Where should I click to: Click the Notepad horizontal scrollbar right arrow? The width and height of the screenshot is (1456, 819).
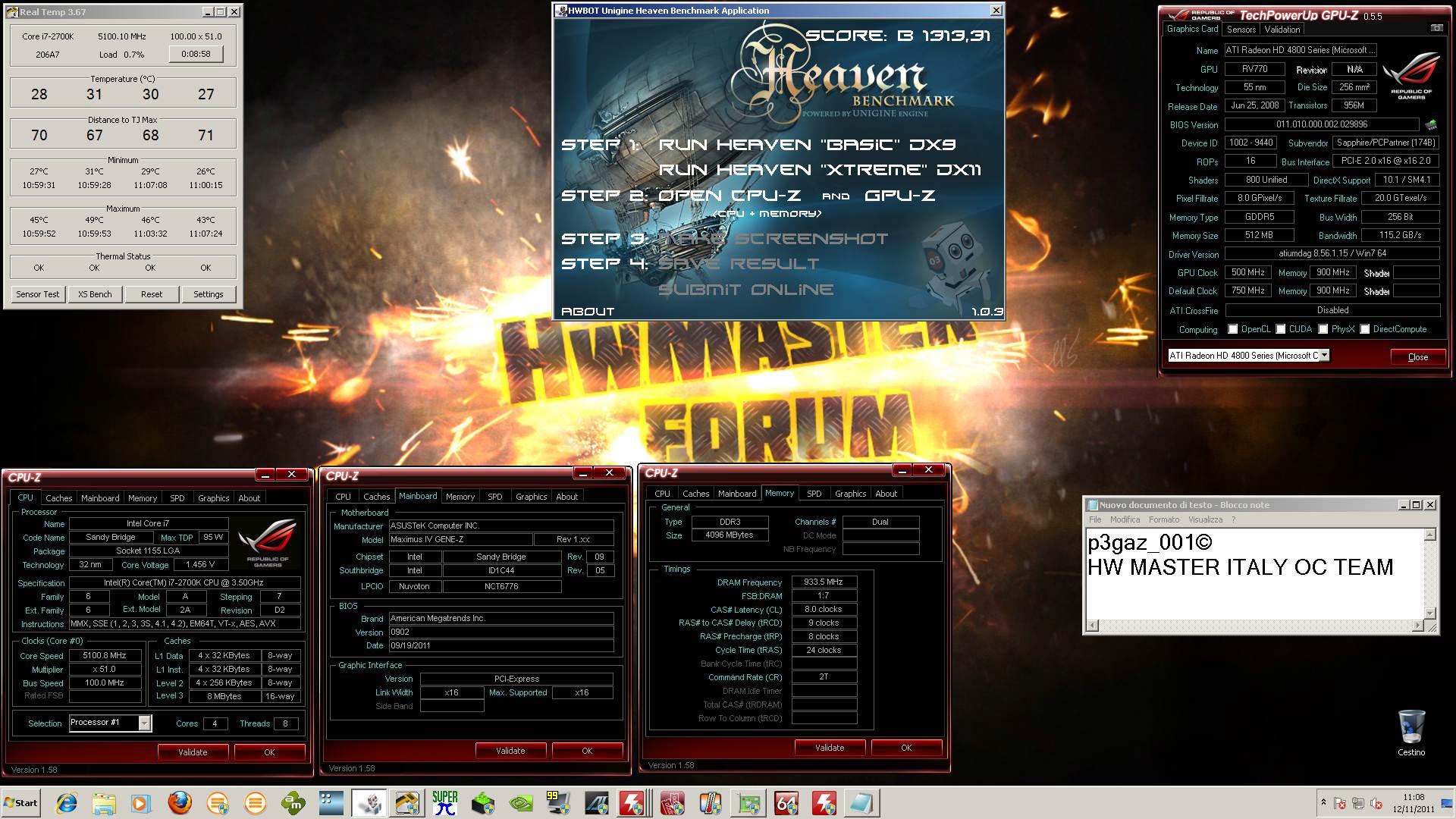click(1418, 626)
